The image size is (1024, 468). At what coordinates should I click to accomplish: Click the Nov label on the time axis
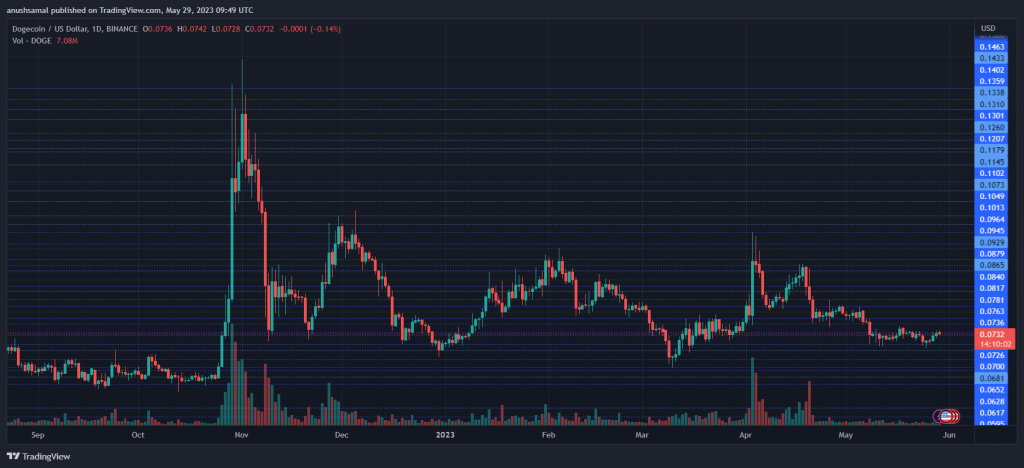241,435
